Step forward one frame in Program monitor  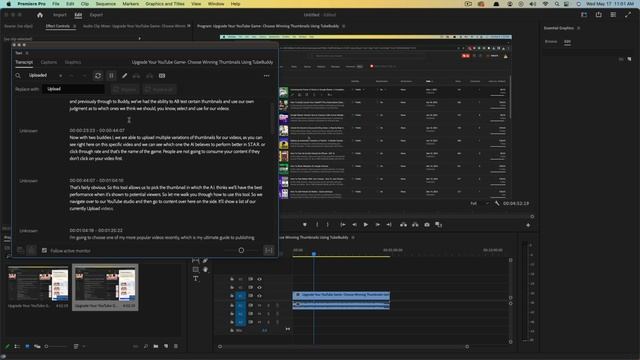tap(378, 224)
